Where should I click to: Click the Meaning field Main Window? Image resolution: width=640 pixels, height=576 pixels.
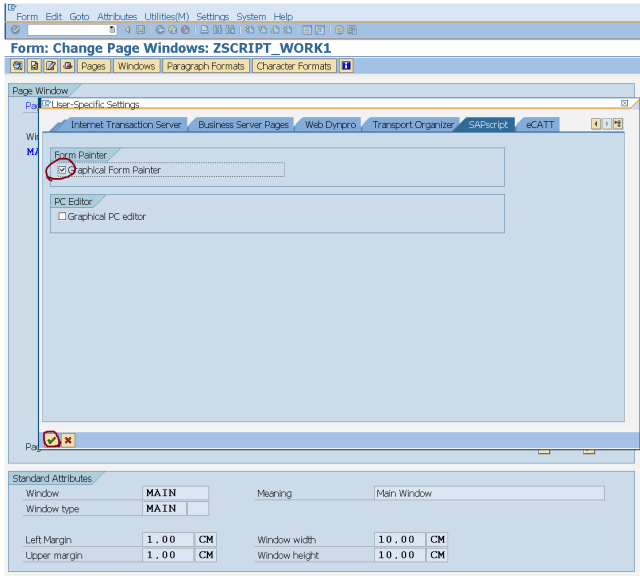point(489,493)
